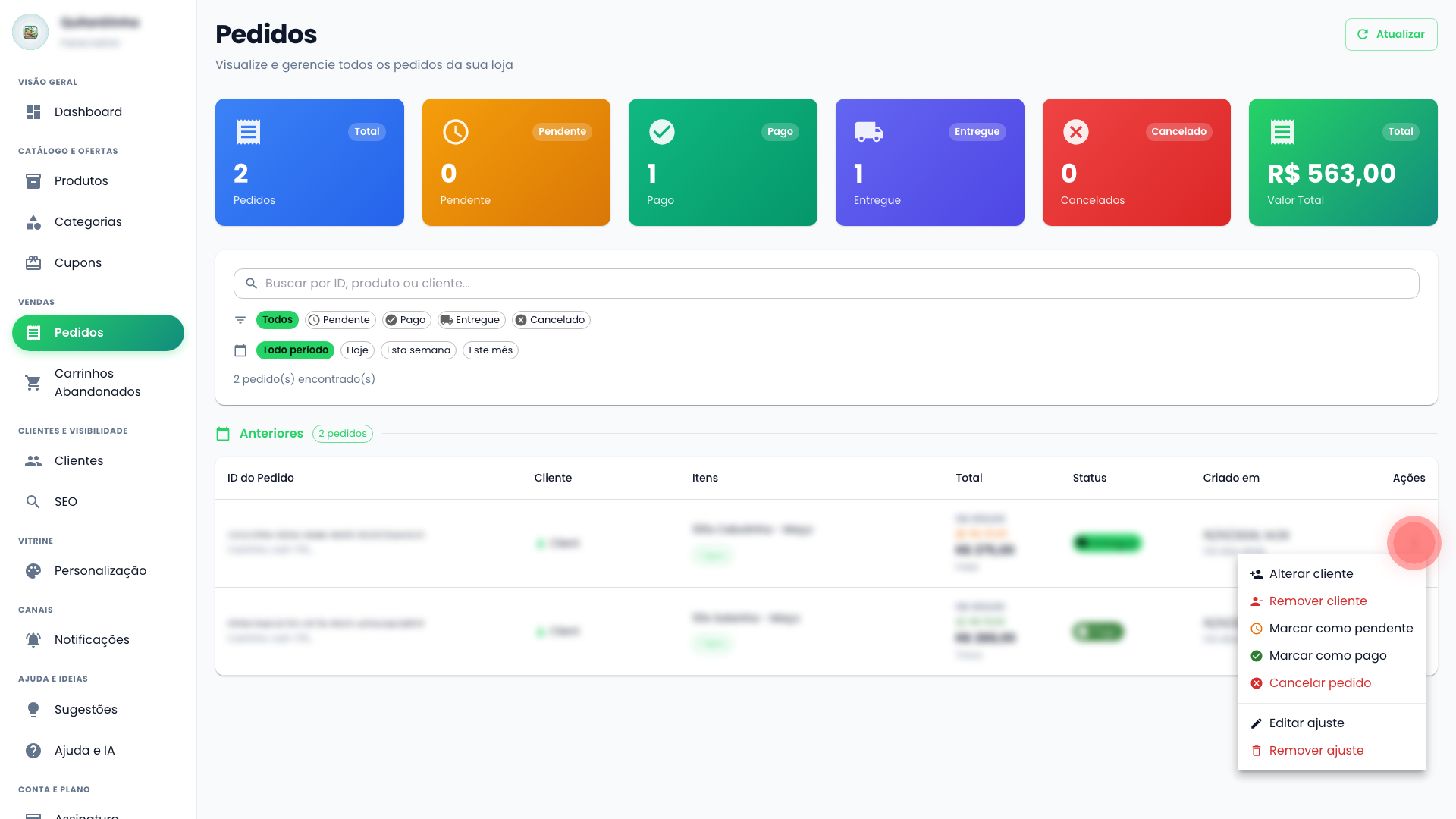Click the Personalização palette icon
This screenshot has width=1456, height=819.
click(x=33, y=571)
